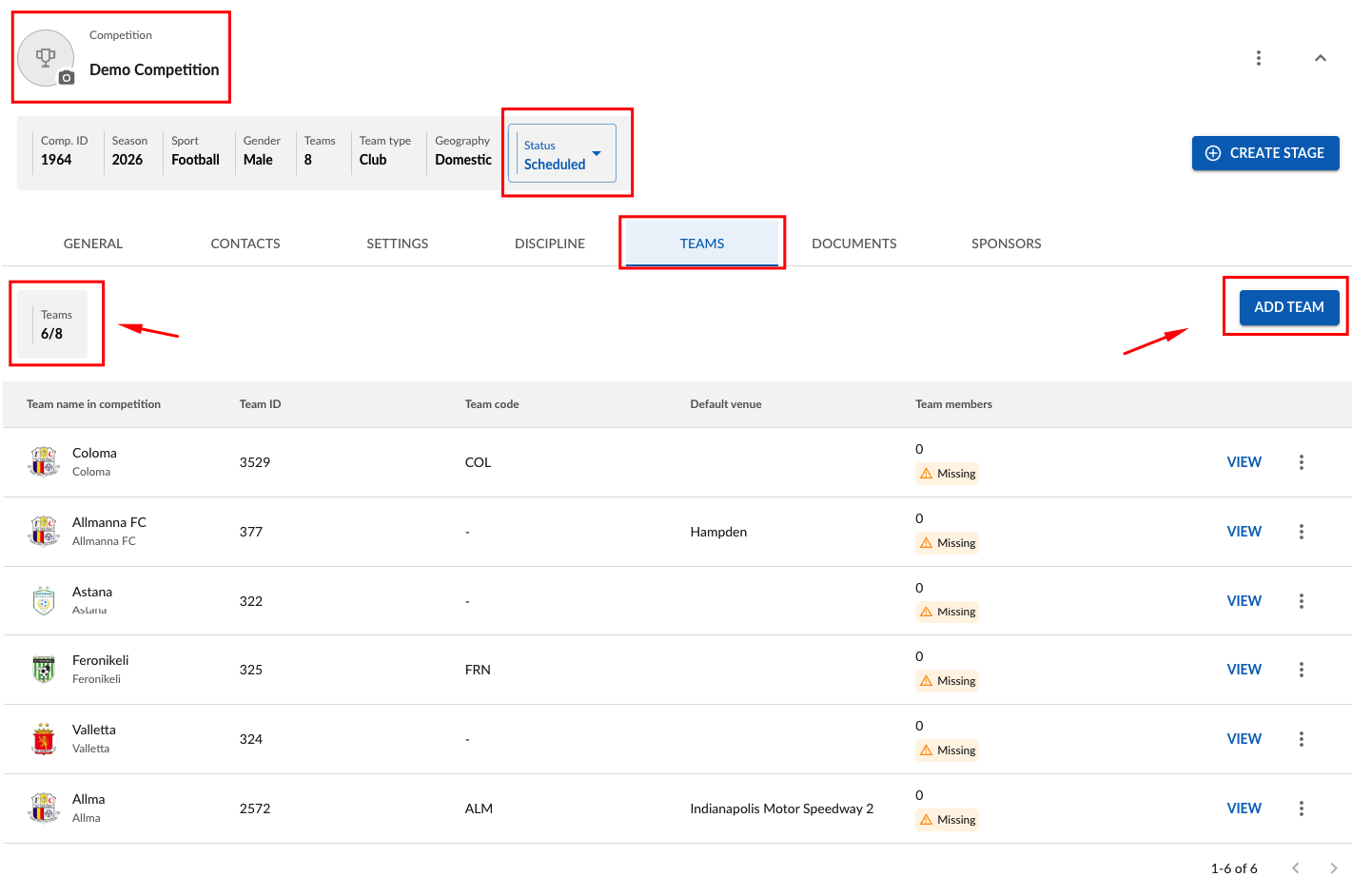
Task: Click the 1-6 of 6 pagination text
Action: point(1234,868)
